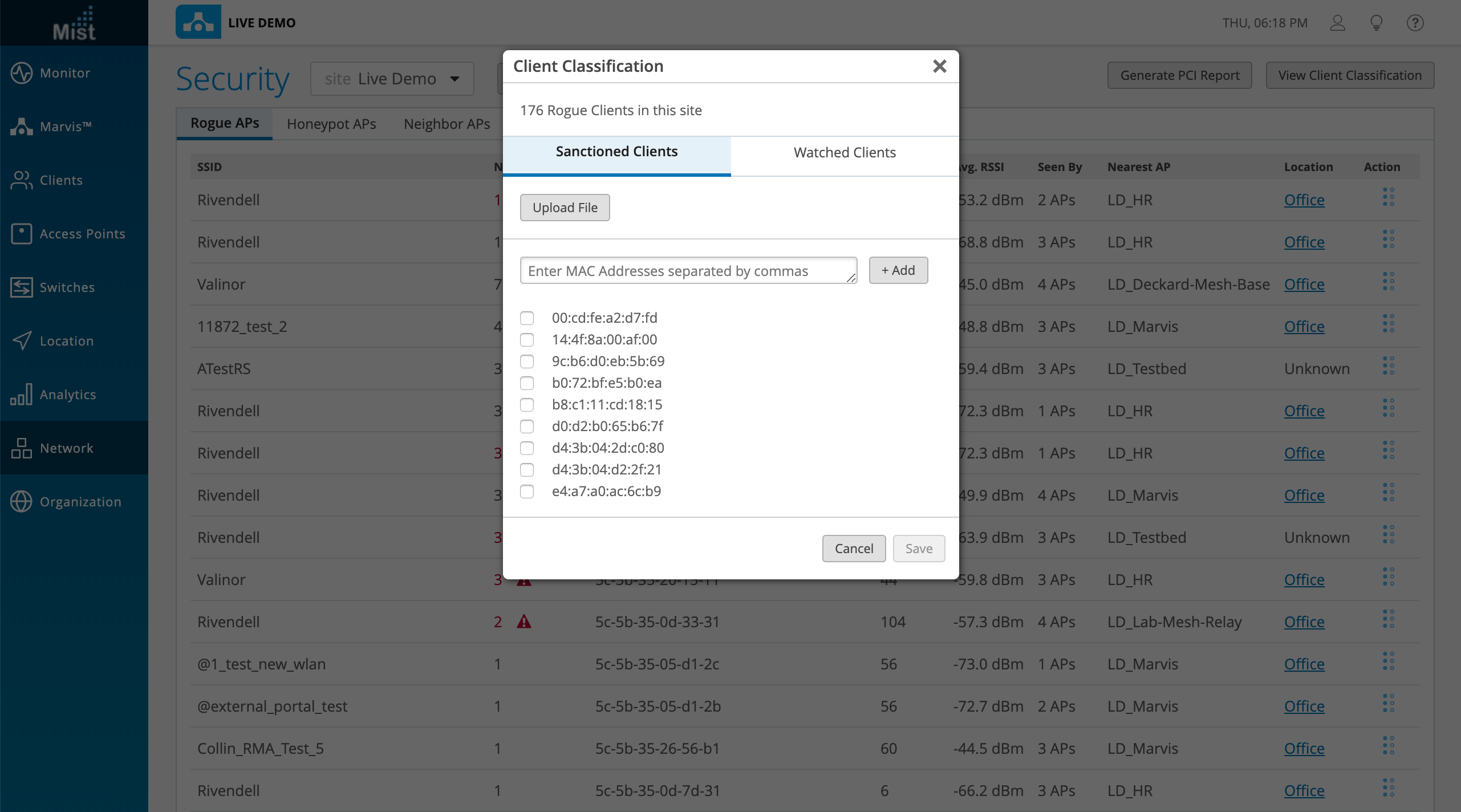The image size is (1461, 812).
Task: Select the b8:c1:11:cd:18:15 client checkbox
Action: click(x=527, y=405)
